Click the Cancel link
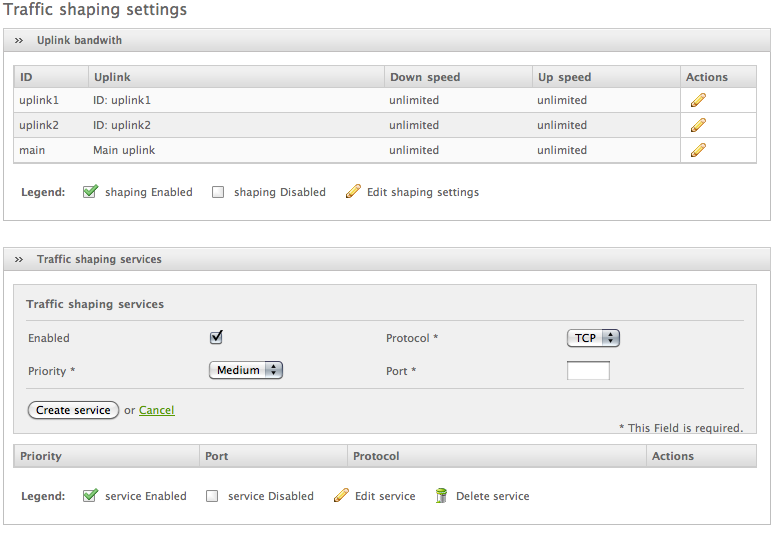Screen dimensions: 774x533 coord(156,410)
